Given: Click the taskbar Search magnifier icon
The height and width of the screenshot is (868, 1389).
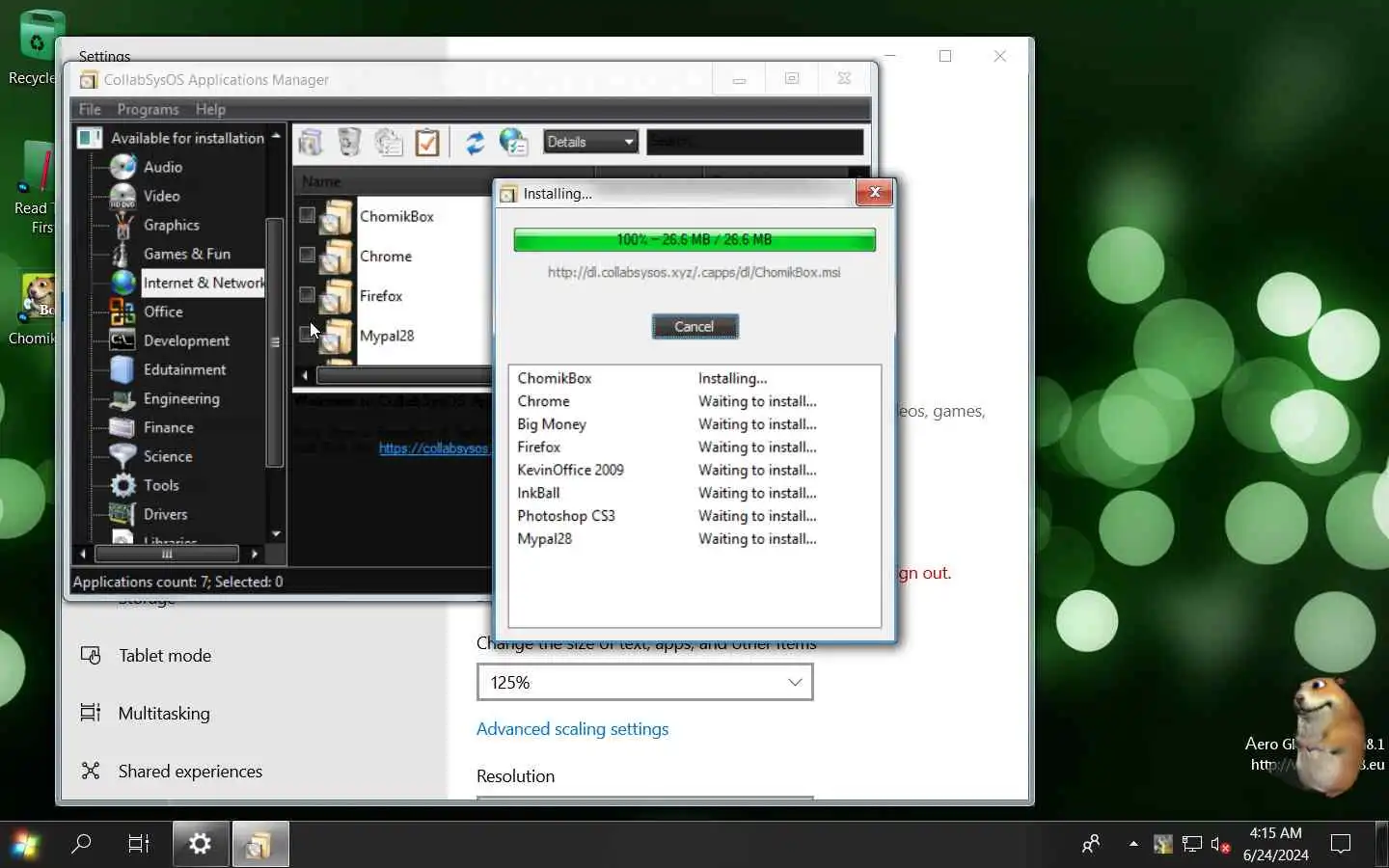Looking at the screenshot, I should pos(81,845).
